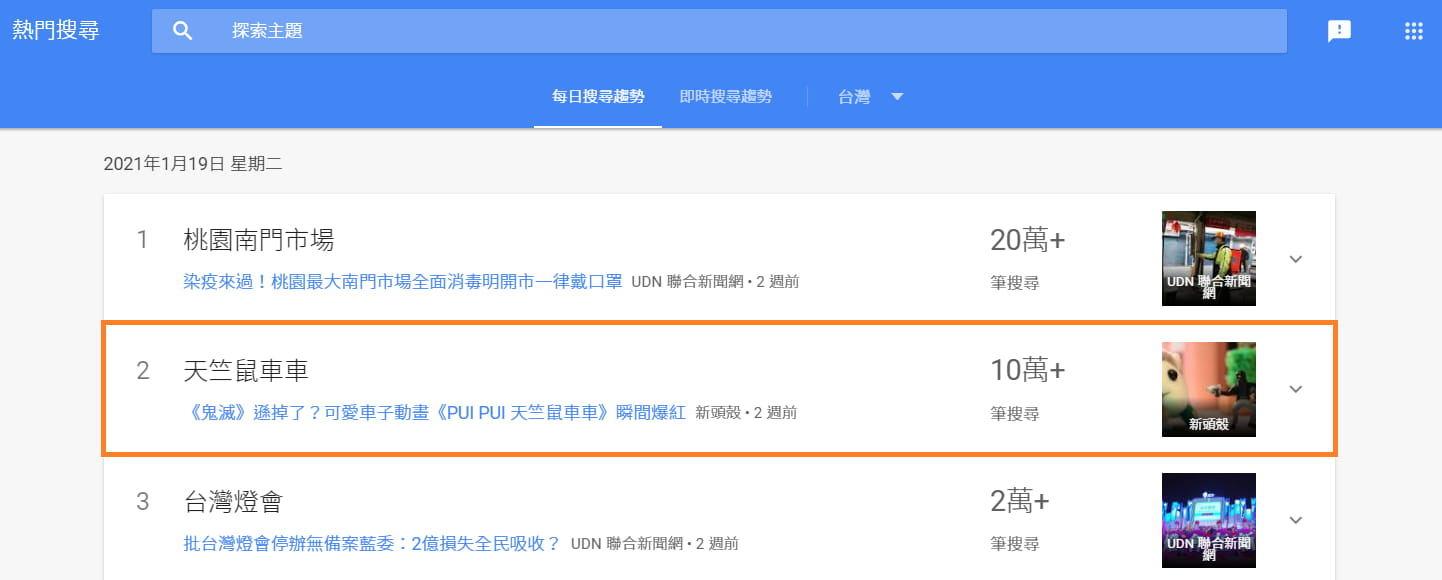Open the 台灣 region dropdown
1442x580 pixels.
pos(869,96)
